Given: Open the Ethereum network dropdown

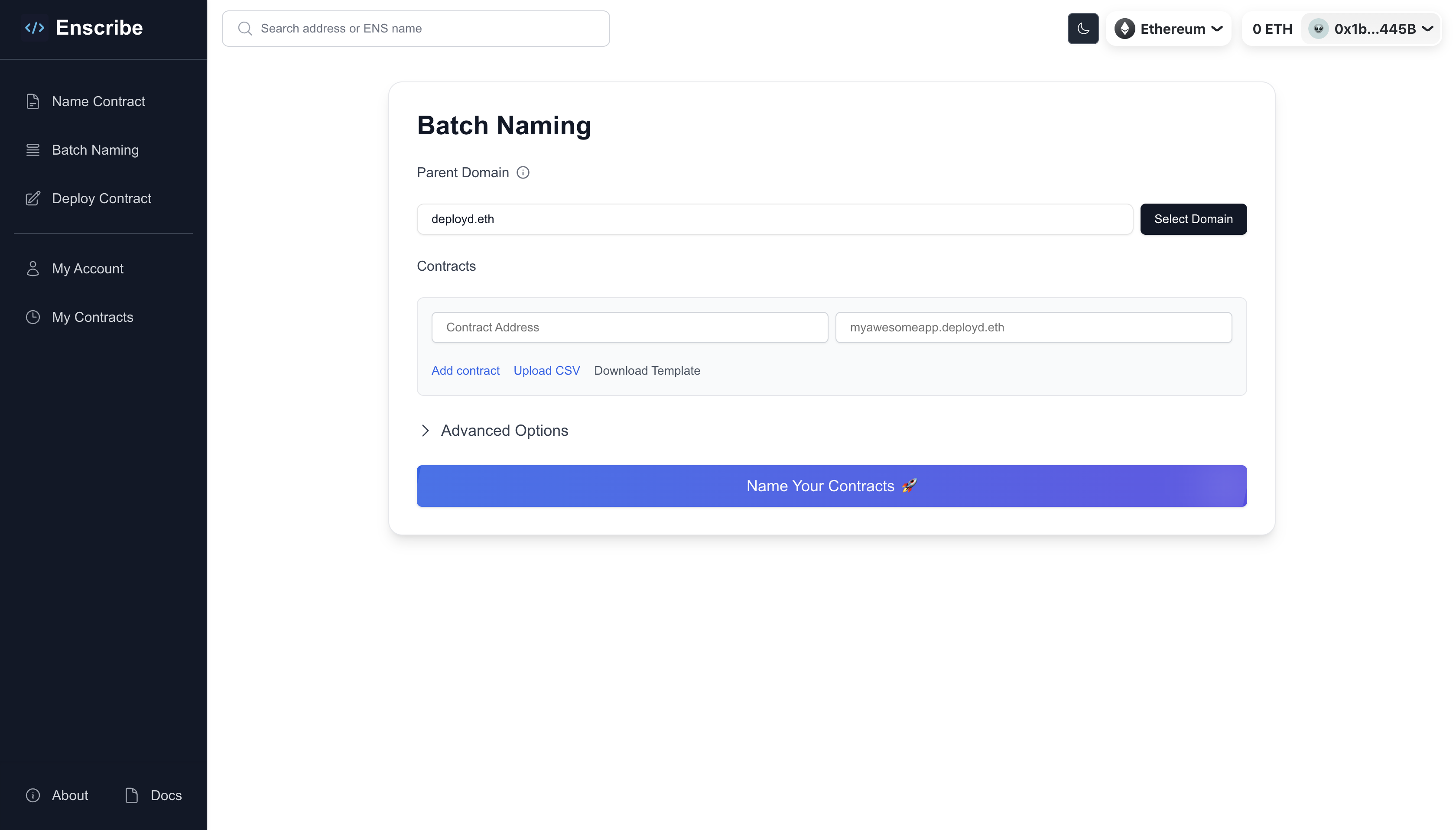Looking at the screenshot, I should pyautogui.click(x=1168, y=28).
